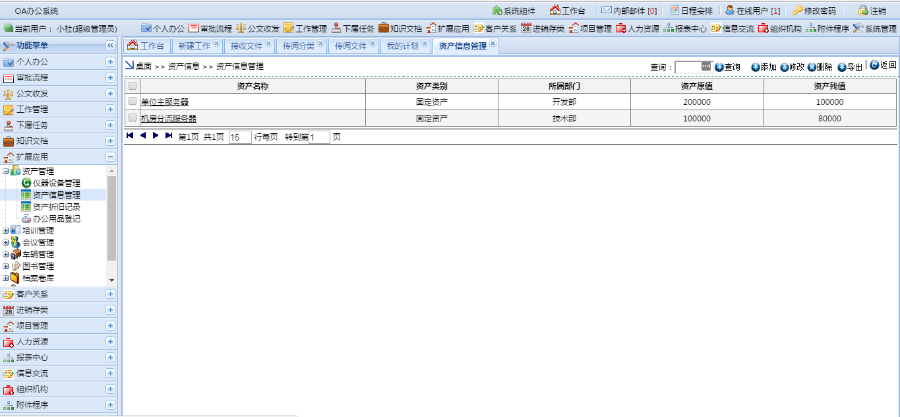
Task: Switch to the 工作台 tab
Action: 146,46
